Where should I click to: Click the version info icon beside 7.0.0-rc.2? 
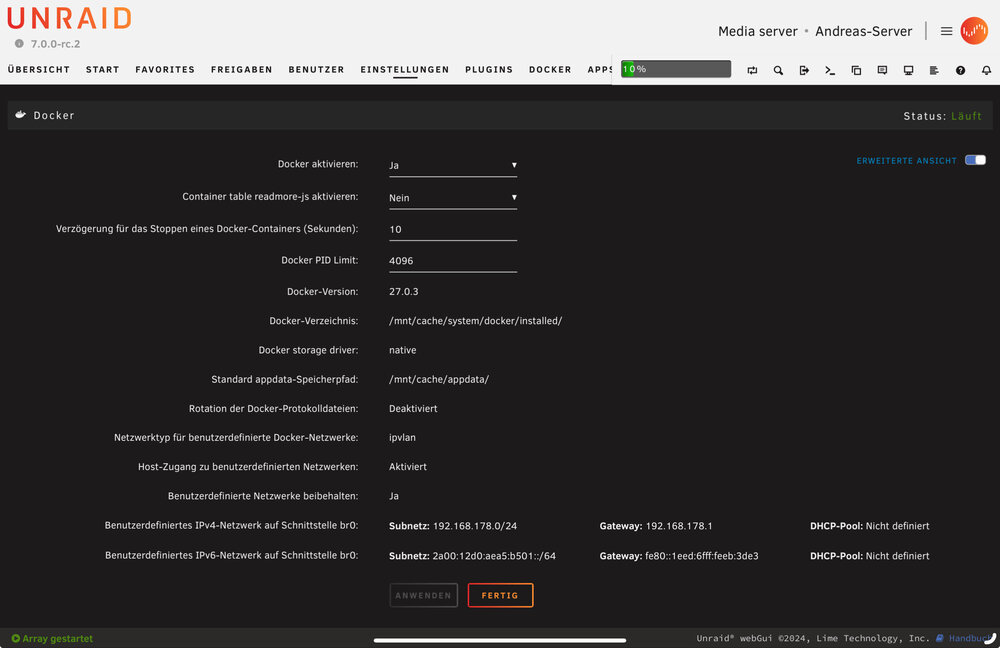click(19, 44)
